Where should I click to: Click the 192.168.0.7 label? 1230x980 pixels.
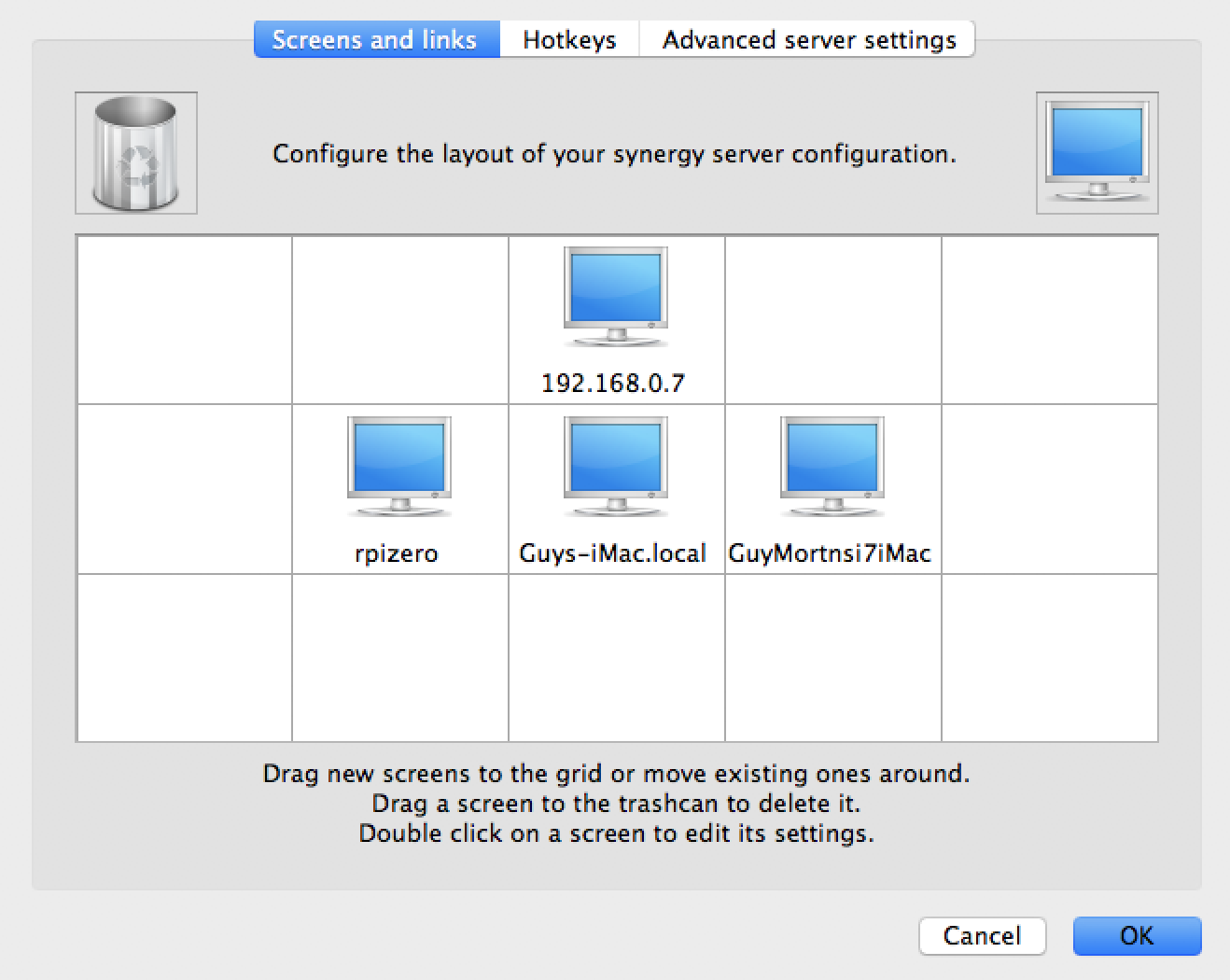613,383
